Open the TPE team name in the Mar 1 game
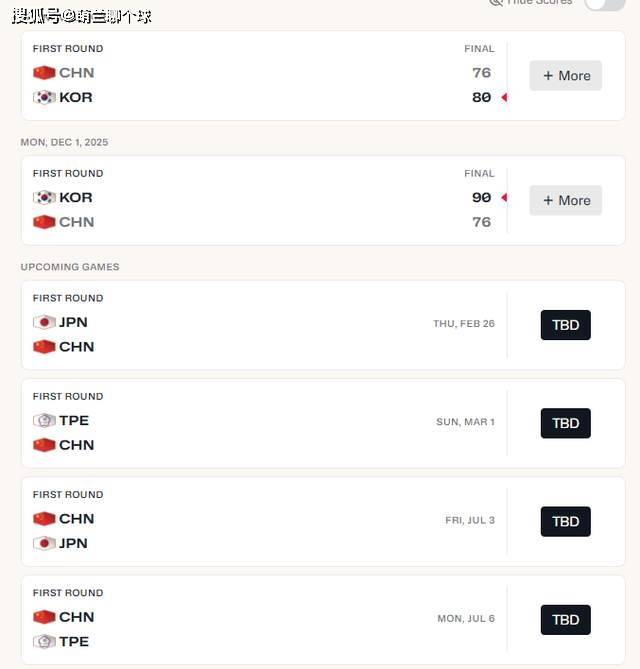The image size is (640, 669). [x=74, y=421]
